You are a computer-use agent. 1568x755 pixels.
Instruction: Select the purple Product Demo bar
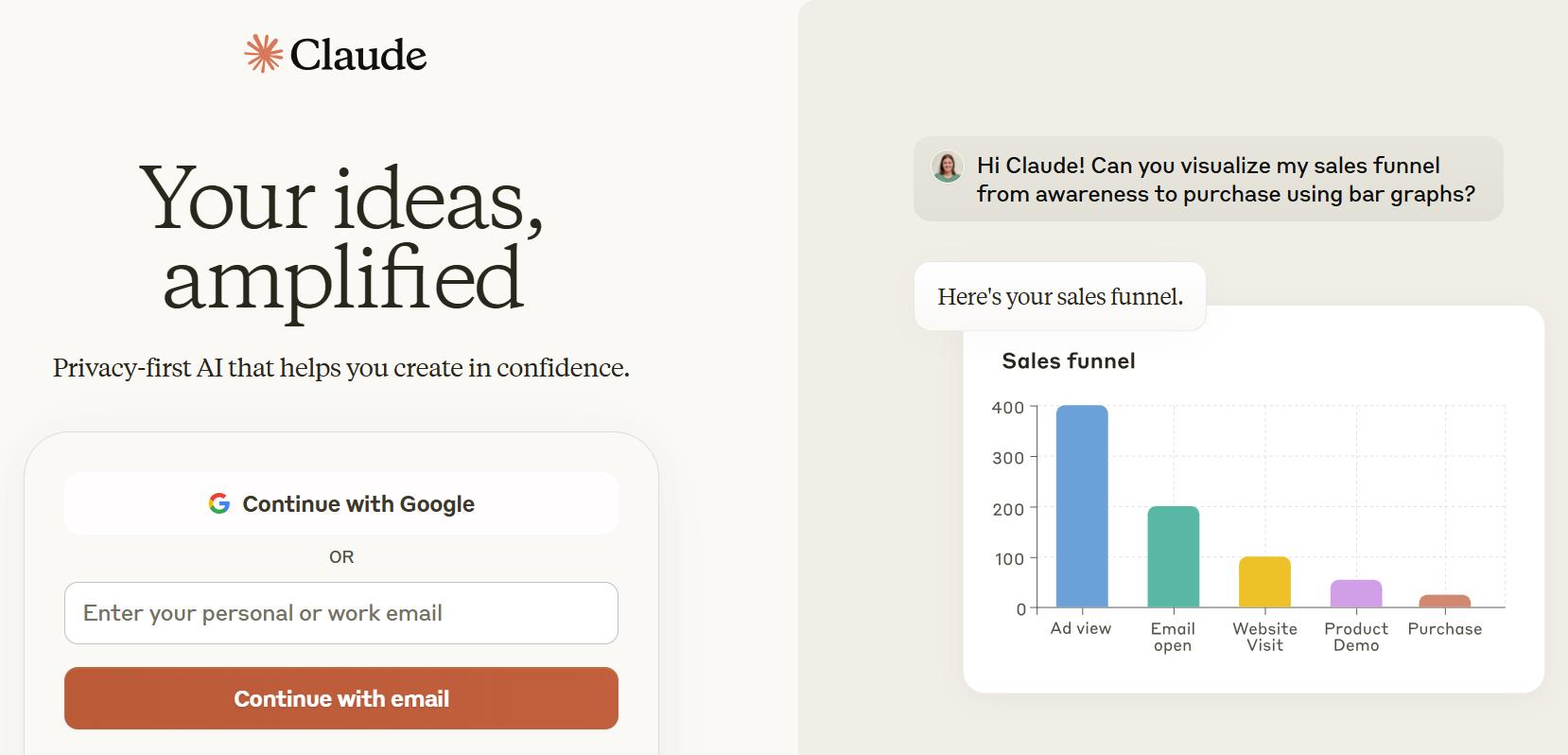[1355, 593]
